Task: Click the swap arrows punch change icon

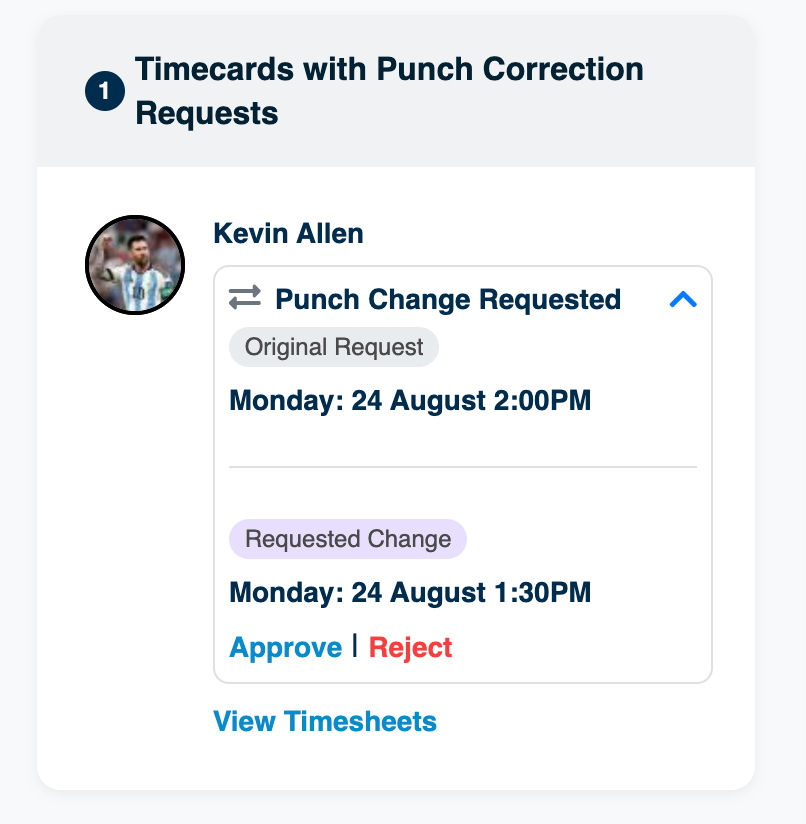Action: coord(245,297)
